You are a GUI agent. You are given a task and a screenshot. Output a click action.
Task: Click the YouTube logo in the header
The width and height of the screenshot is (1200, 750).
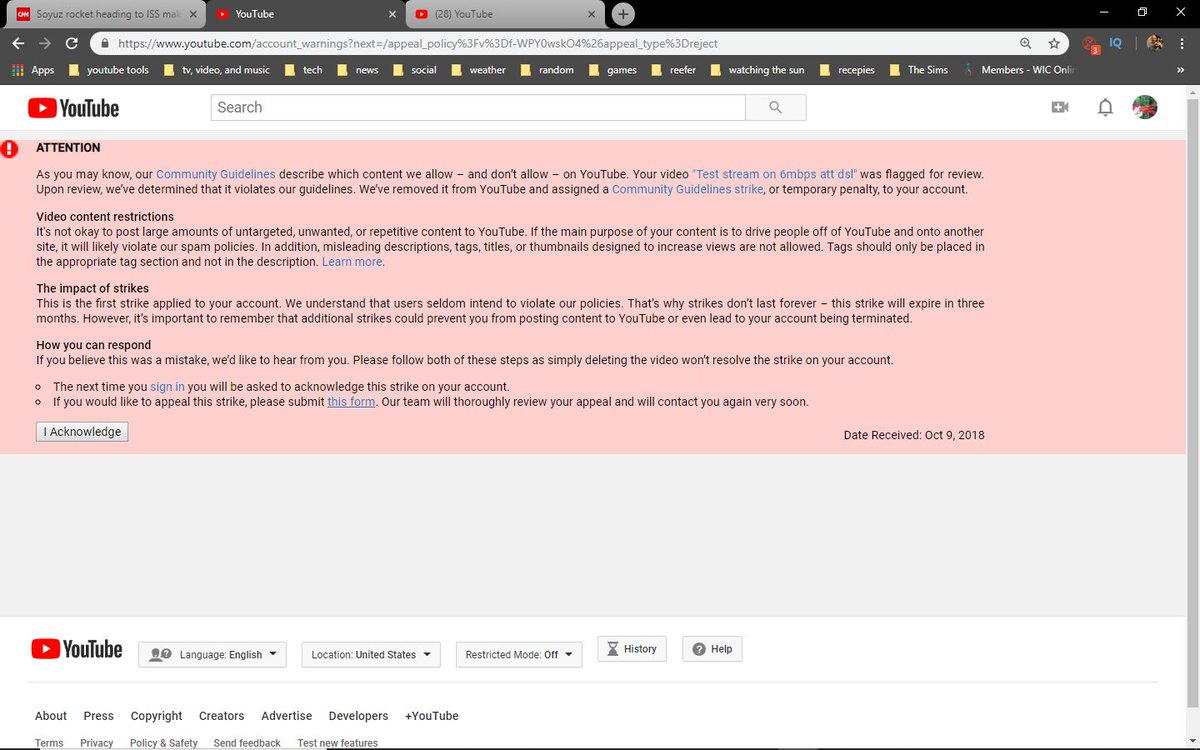[73, 108]
